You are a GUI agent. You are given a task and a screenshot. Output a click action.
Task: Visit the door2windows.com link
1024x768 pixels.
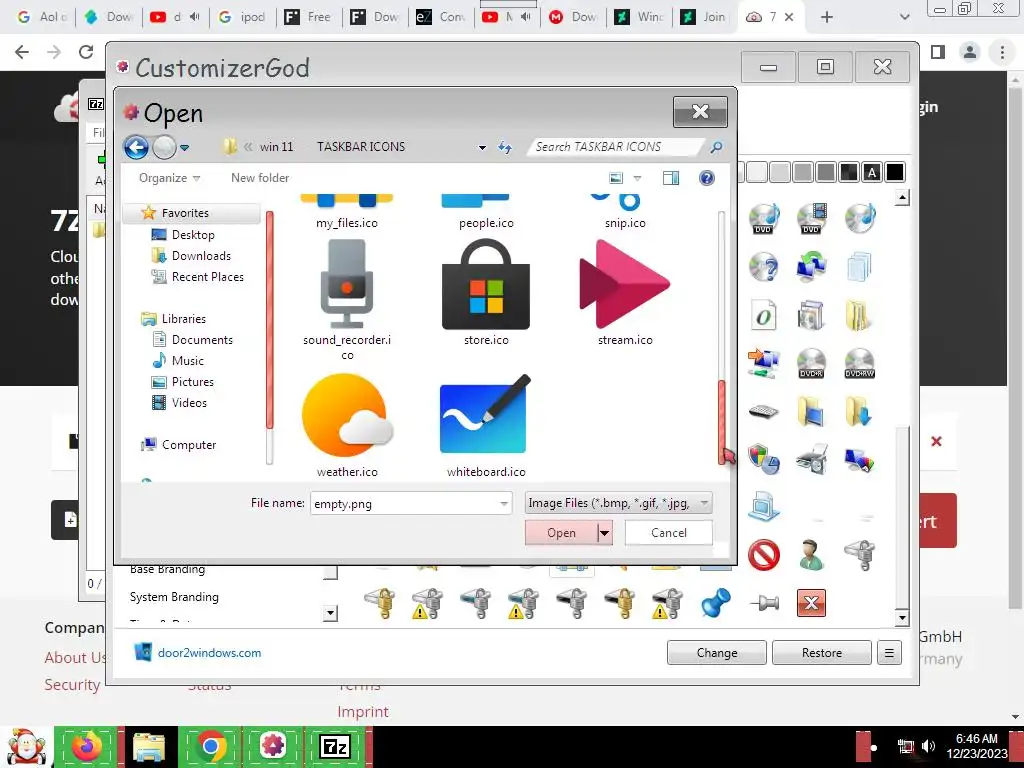point(209,652)
